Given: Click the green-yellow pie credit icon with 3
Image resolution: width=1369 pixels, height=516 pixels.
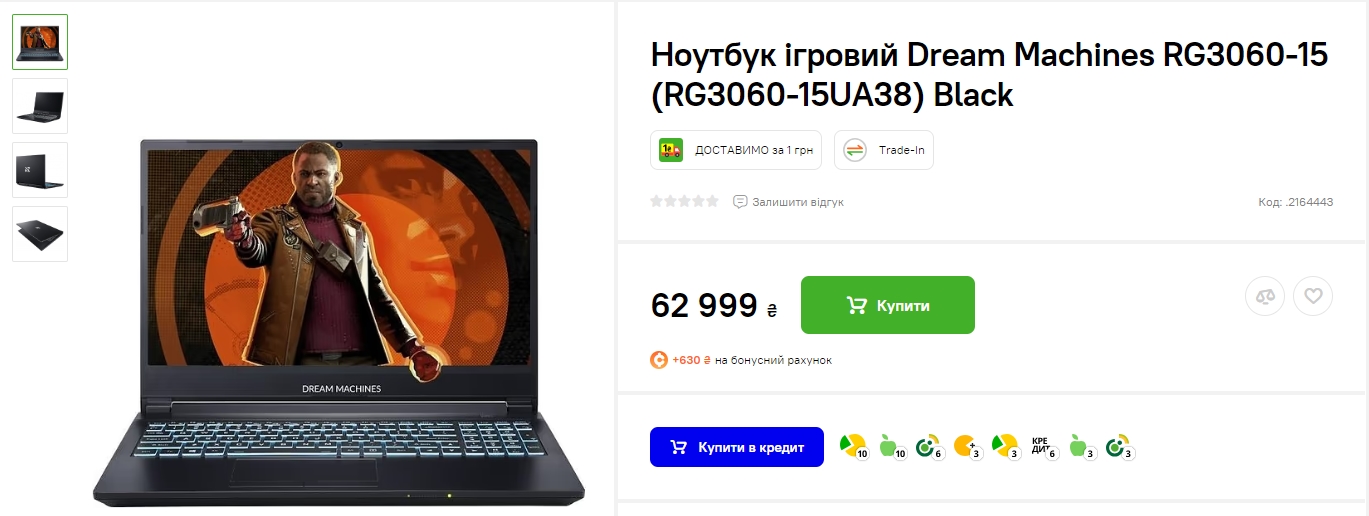Looking at the screenshot, I should (1006, 446).
